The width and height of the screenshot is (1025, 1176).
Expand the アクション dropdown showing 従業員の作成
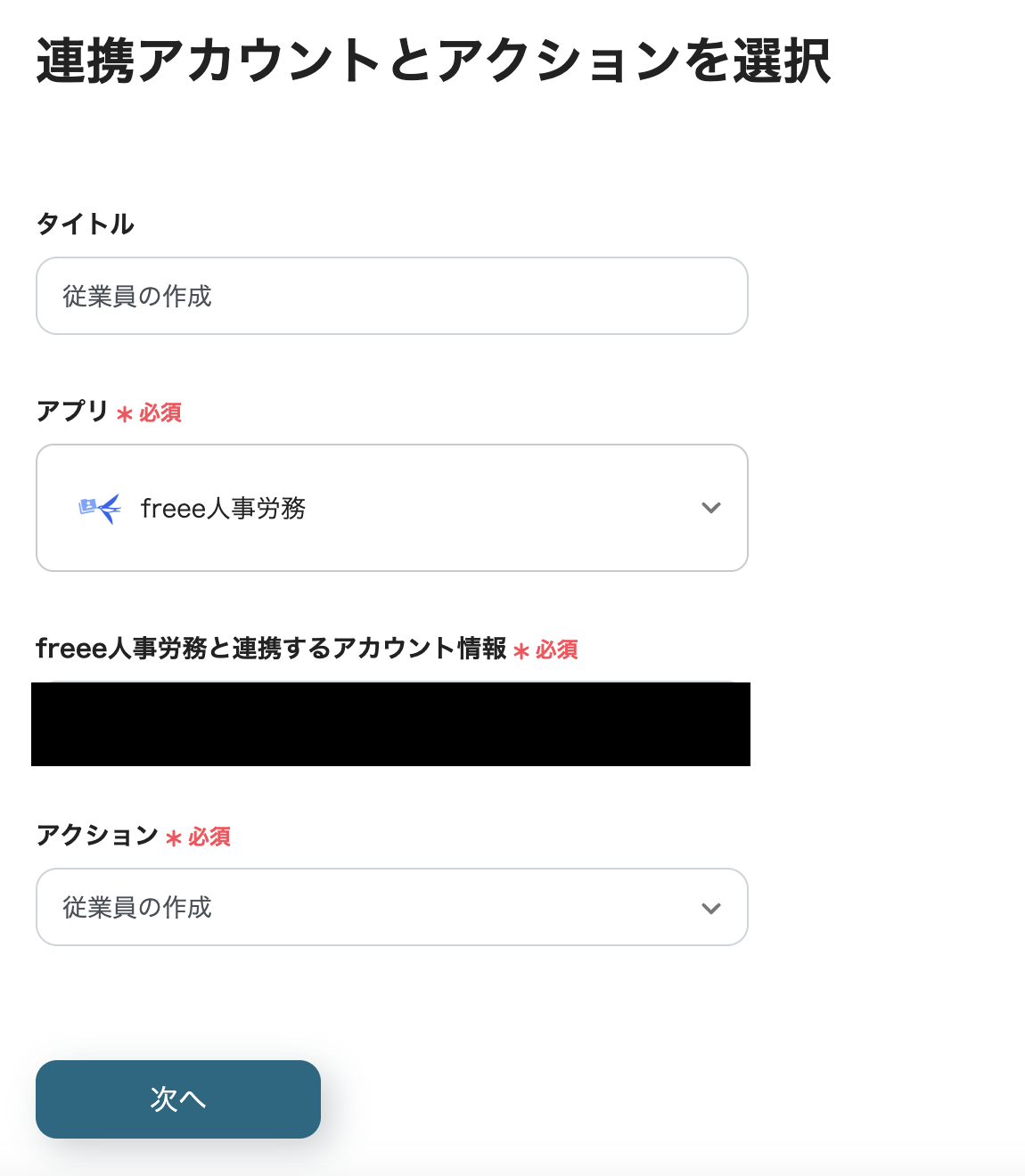(392, 907)
